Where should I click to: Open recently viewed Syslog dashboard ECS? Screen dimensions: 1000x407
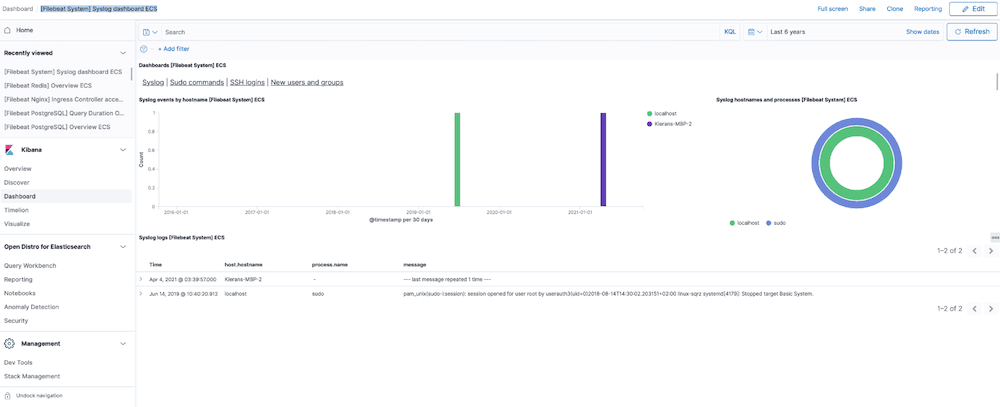(62, 71)
